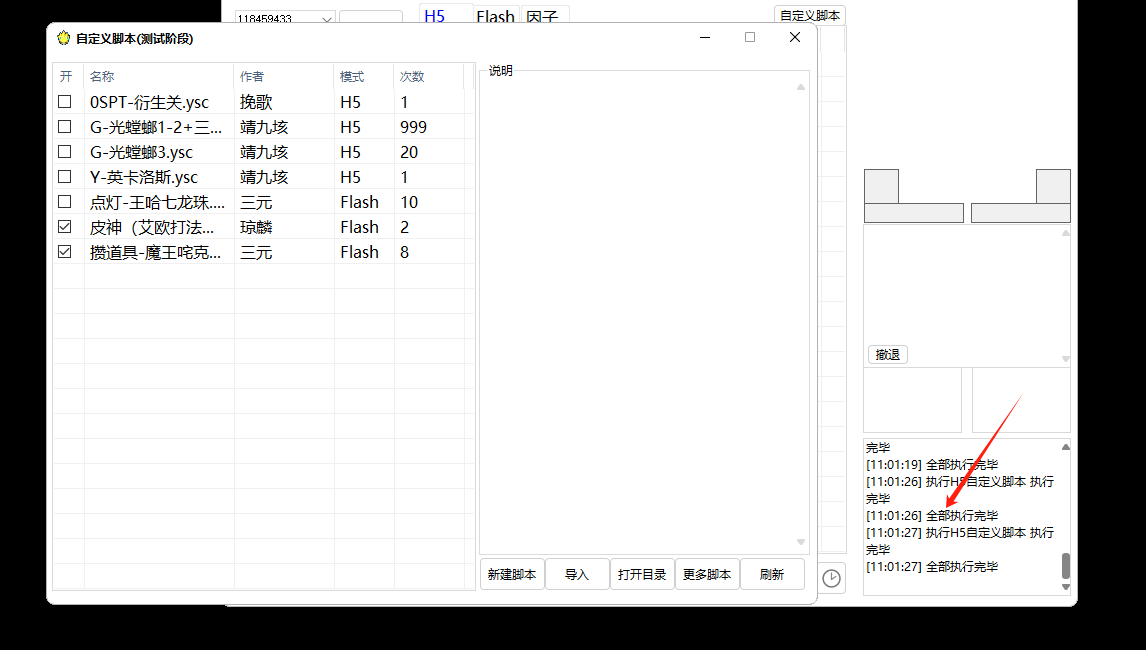
Task: Enable the 0SPT-衍生关.ysc script checkbox
Action: click(x=65, y=102)
